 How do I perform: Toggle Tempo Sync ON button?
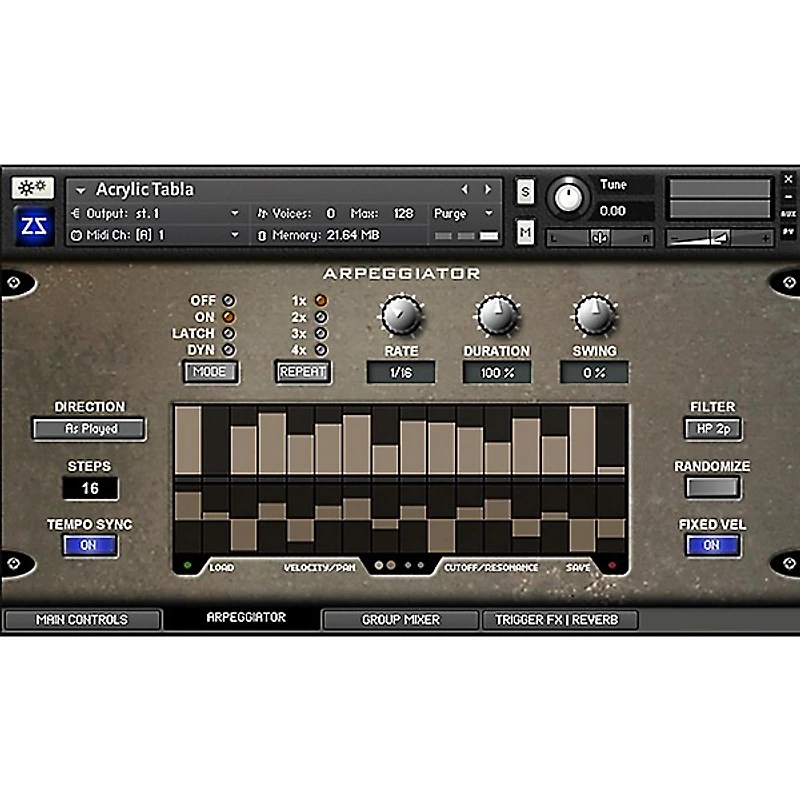(x=90, y=545)
